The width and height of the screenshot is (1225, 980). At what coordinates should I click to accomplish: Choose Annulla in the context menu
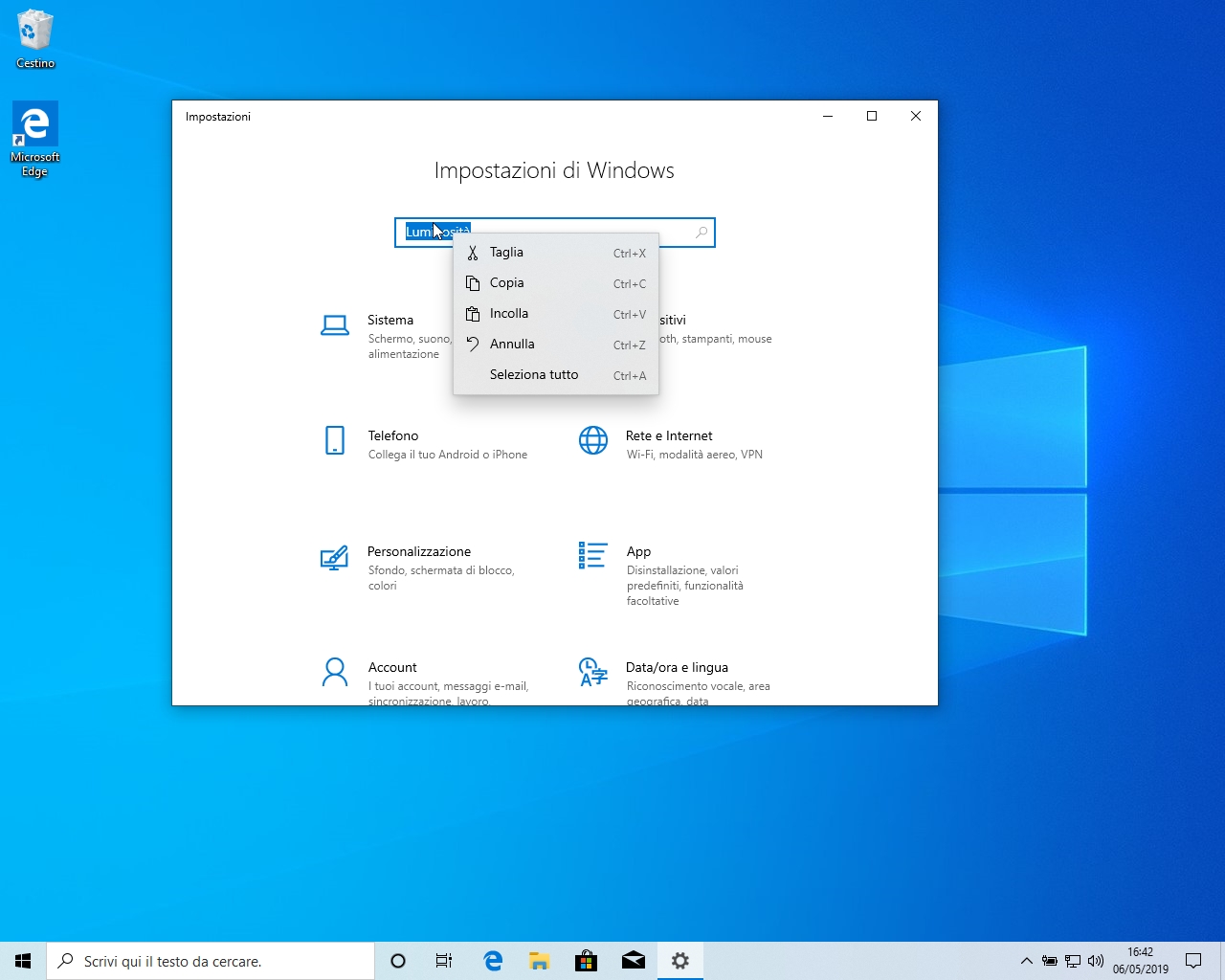click(x=556, y=345)
